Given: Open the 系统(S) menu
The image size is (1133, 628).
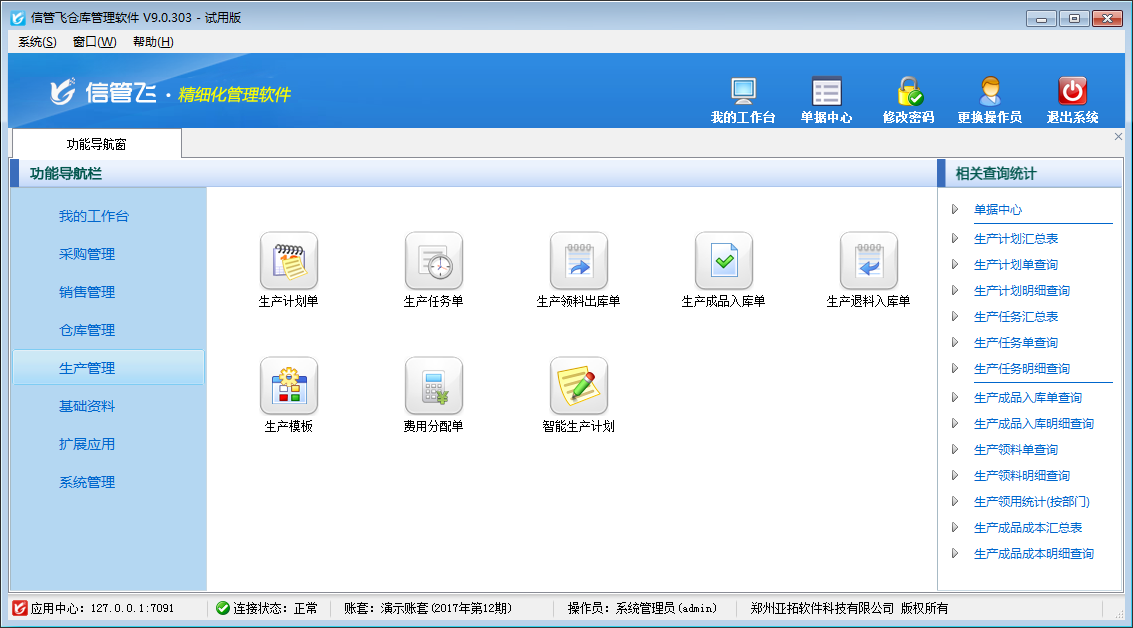Looking at the screenshot, I should (x=37, y=42).
